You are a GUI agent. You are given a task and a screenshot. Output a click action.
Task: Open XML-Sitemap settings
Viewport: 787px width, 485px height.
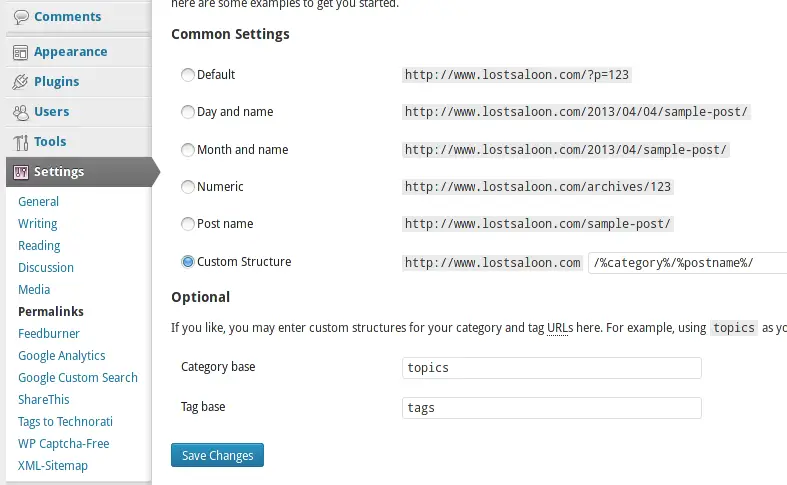[53, 466]
